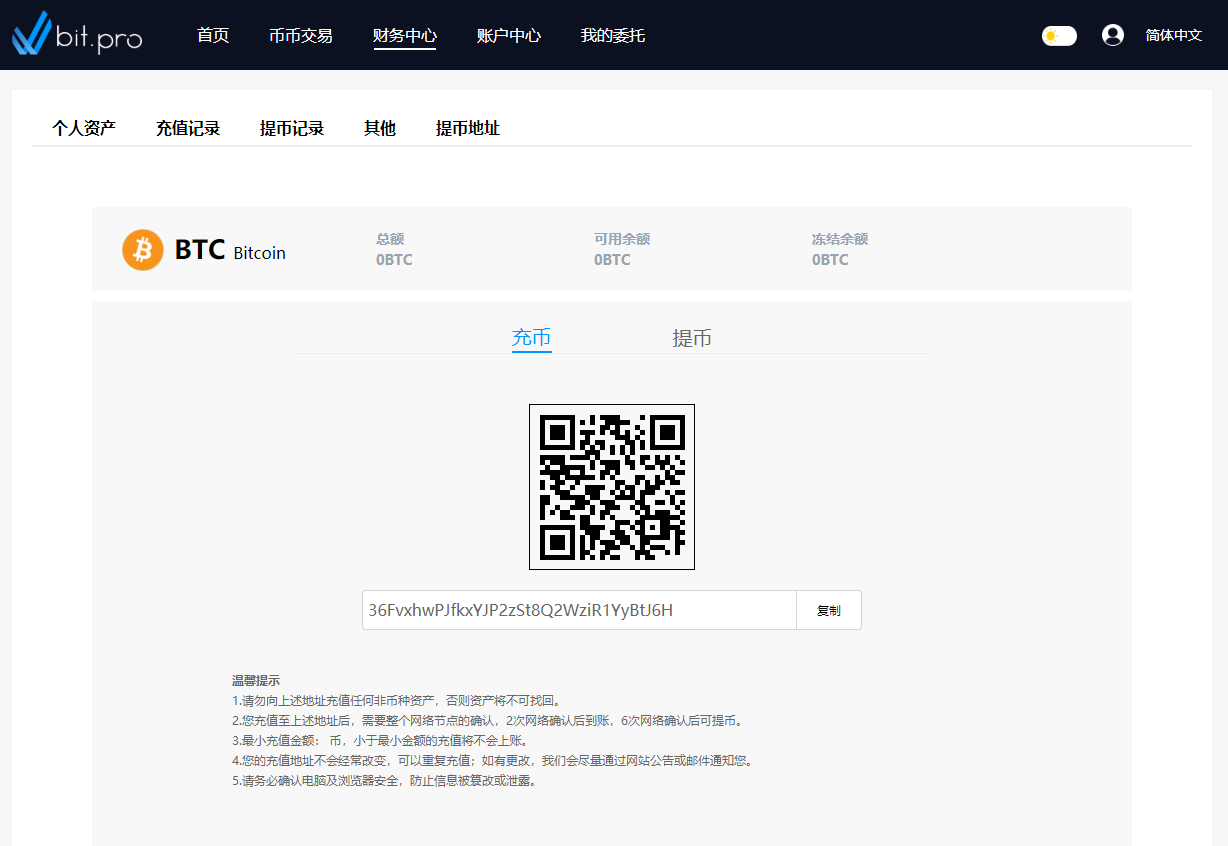Click the orange Bitcoin coin icon
This screenshot has width=1228, height=846.
tap(143, 250)
